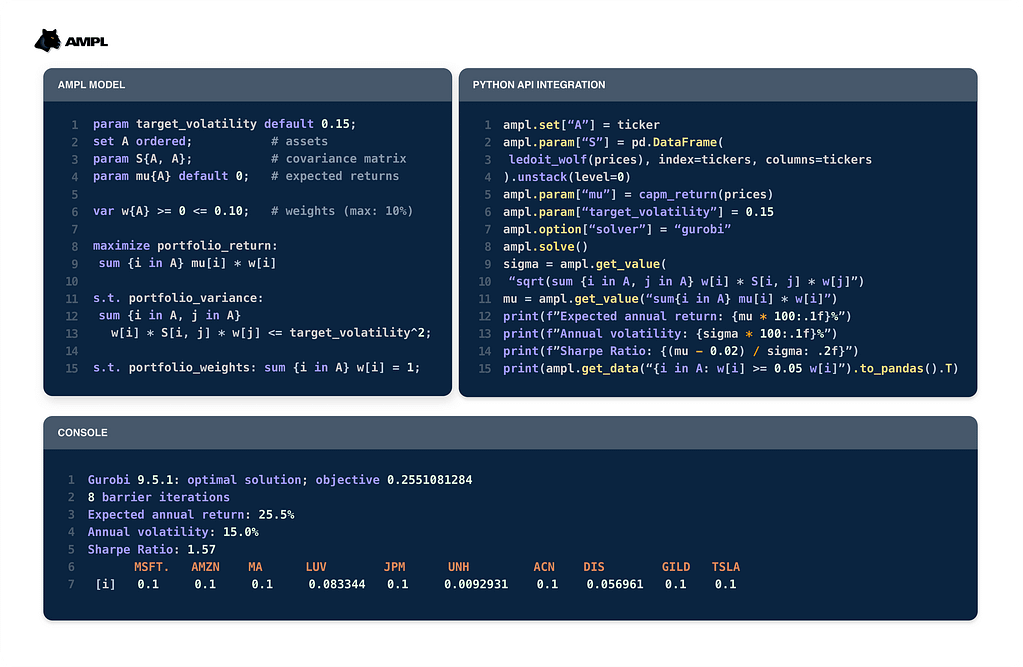Click the 'Expected annual return: 25.5%' output
The height and width of the screenshot is (667, 1023).
click(190, 514)
